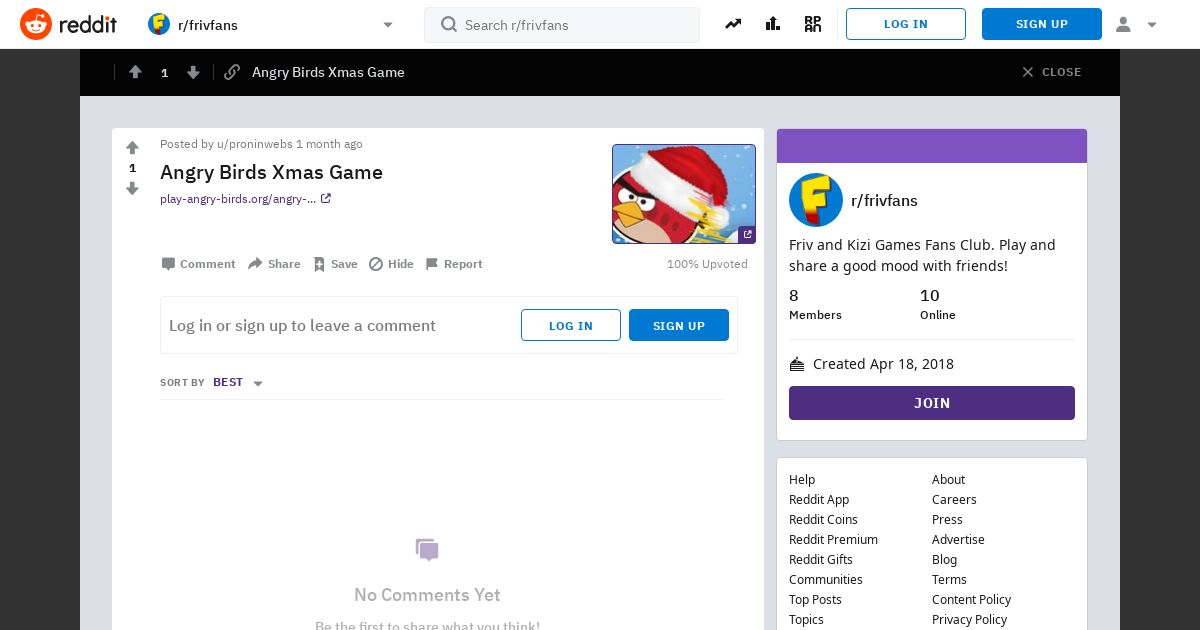This screenshot has height=630, width=1200.
Task: Open the play-angry-birds.org link
Action: [x=245, y=199]
